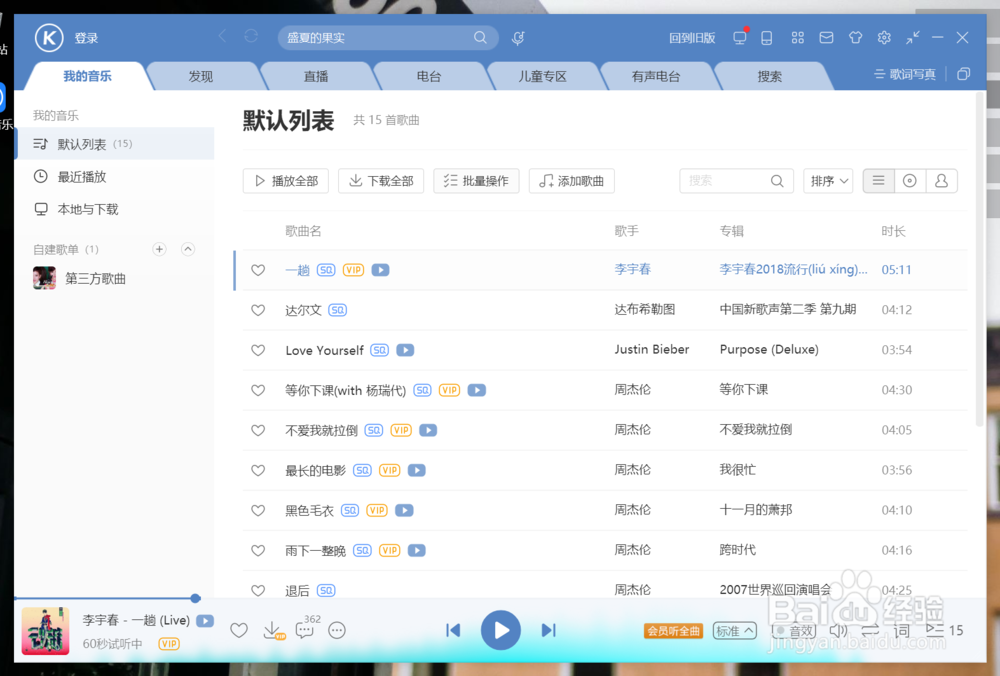Favorite Love Yourself with heart
Viewport: 1000px width, 676px height.
[x=258, y=350]
